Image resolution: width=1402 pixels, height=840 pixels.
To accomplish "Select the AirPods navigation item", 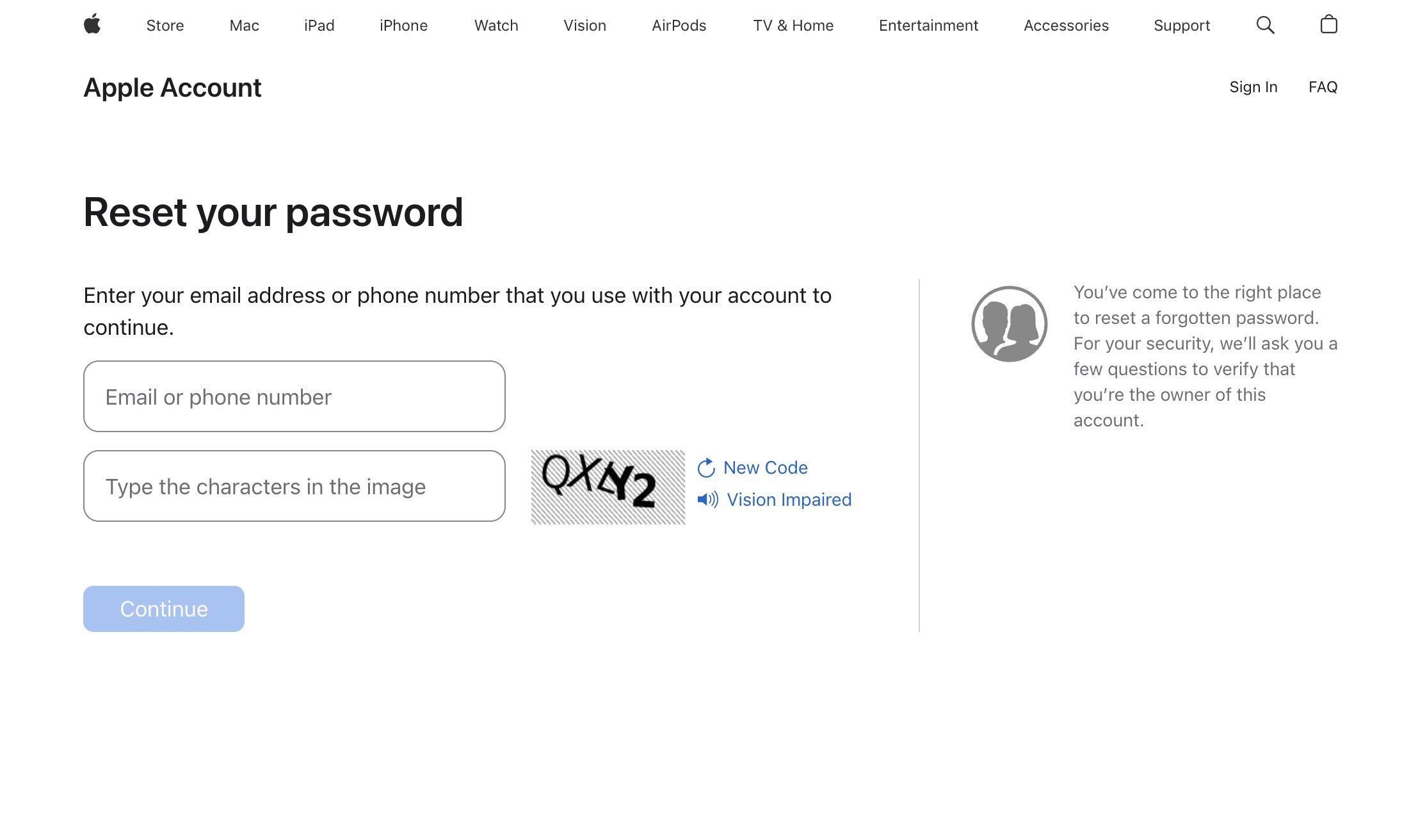I will click(x=679, y=25).
